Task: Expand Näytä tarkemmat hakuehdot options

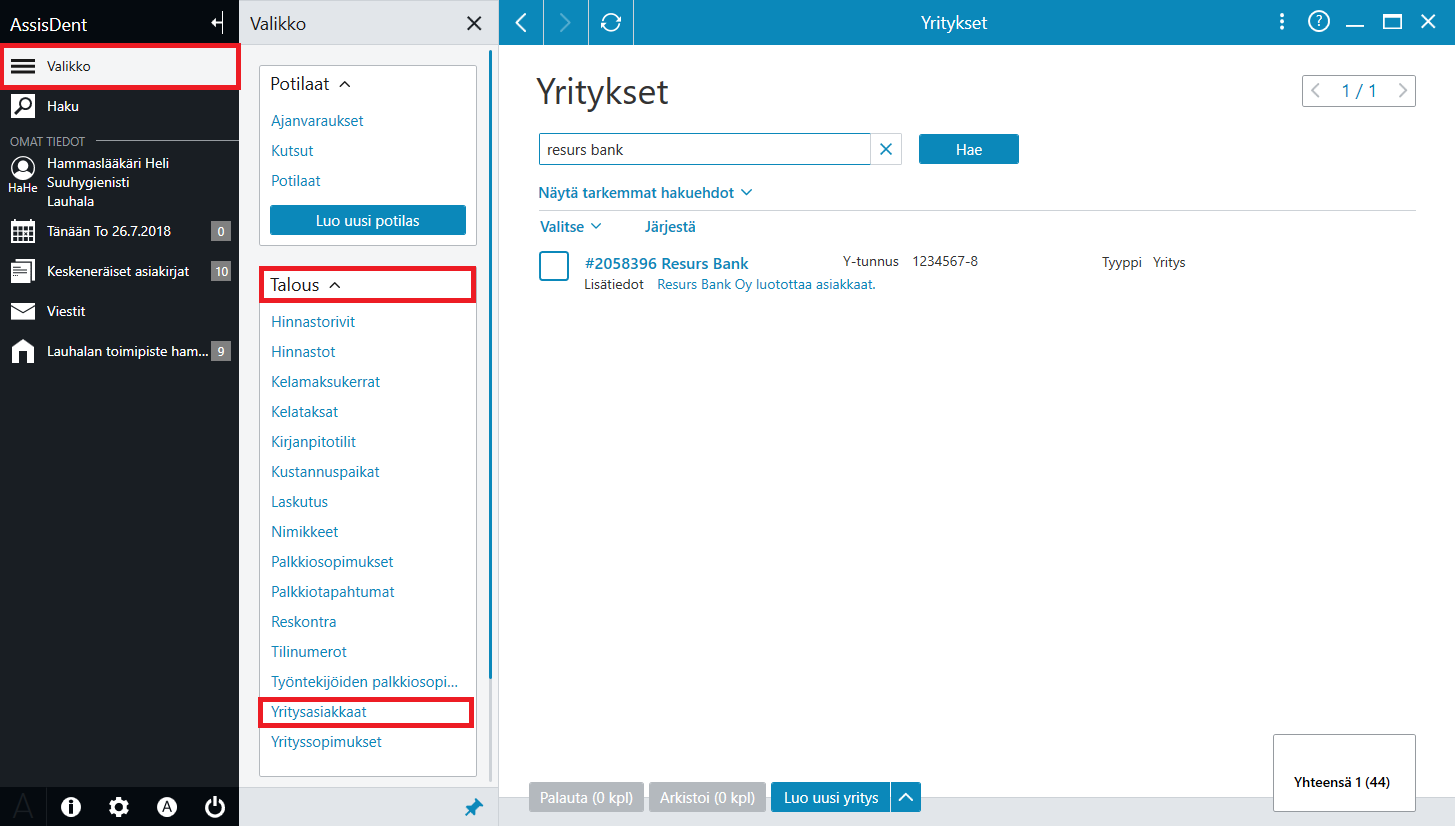Action: [x=645, y=192]
